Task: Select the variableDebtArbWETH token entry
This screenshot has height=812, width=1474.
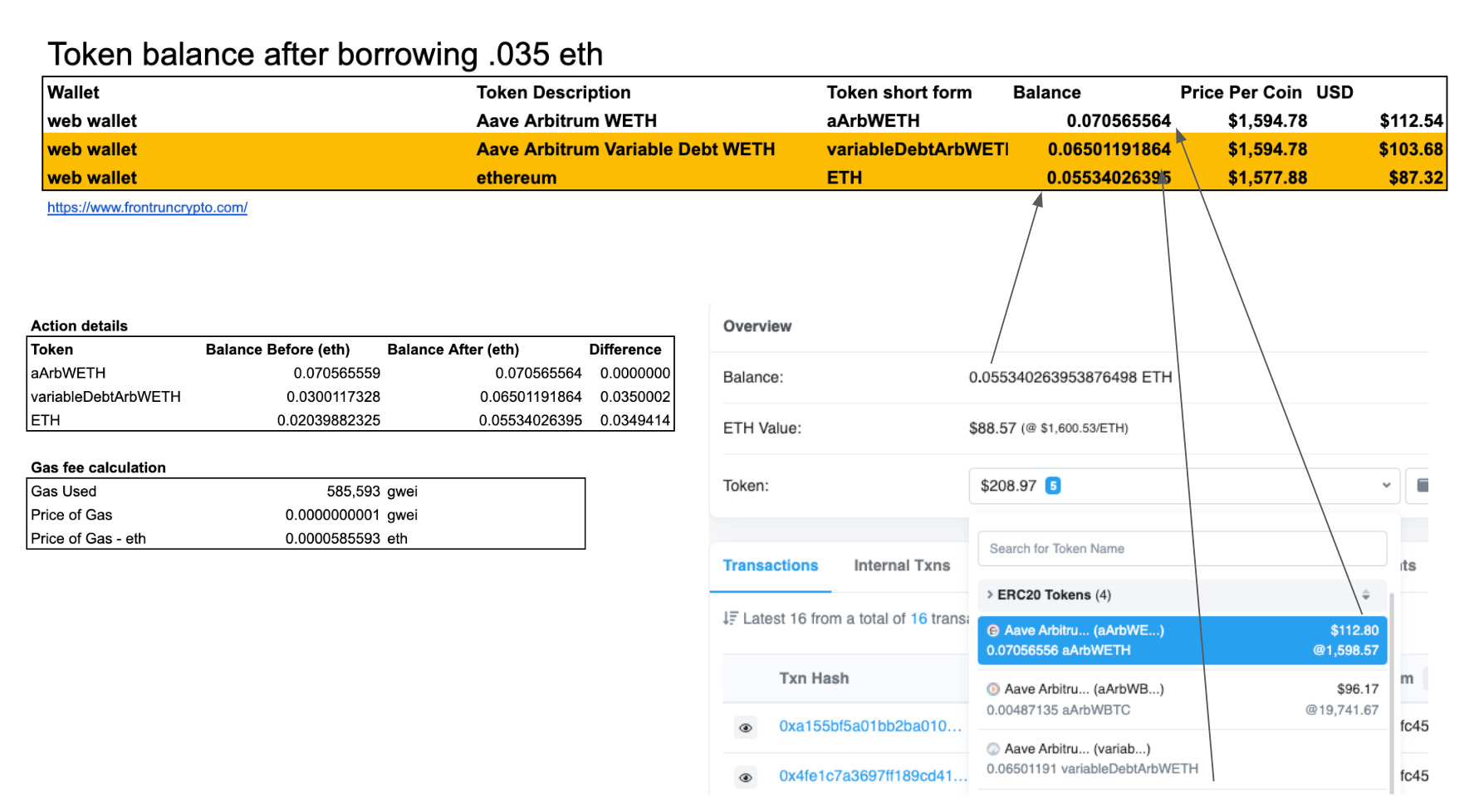Action: (1182, 758)
